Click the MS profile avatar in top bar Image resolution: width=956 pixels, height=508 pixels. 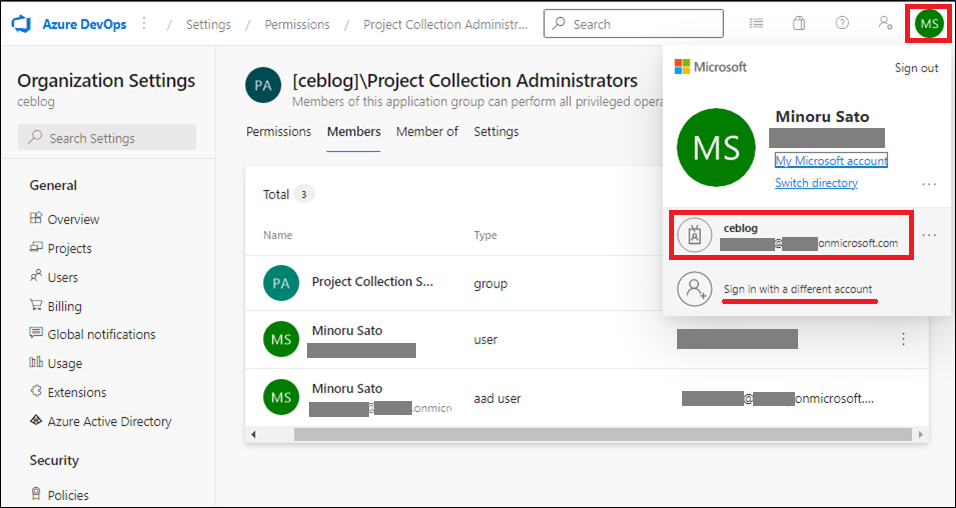pyautogui.click(x=929, y=24)
